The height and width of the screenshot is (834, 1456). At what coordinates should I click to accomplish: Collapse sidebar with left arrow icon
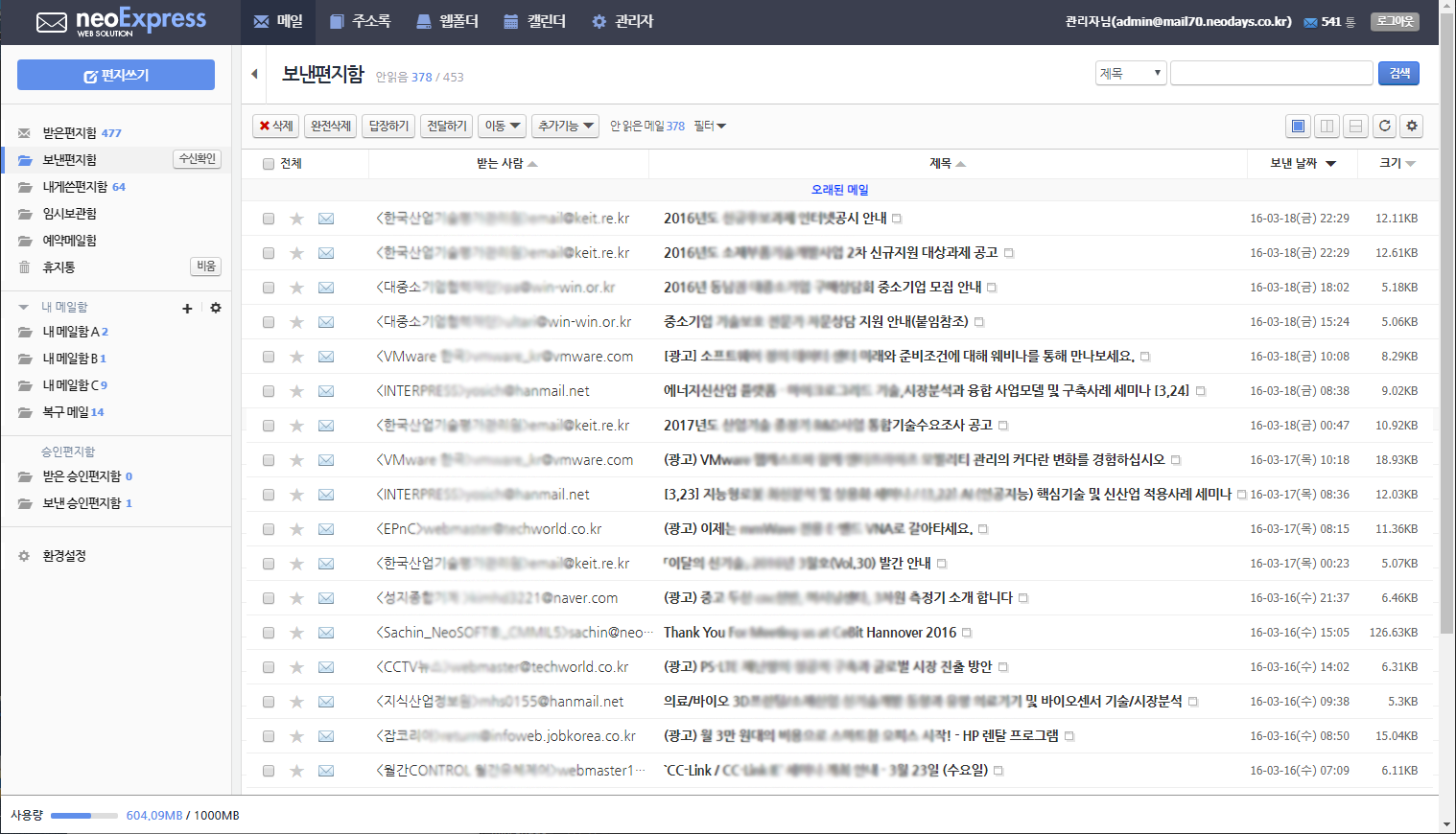[x=254, y=74]
